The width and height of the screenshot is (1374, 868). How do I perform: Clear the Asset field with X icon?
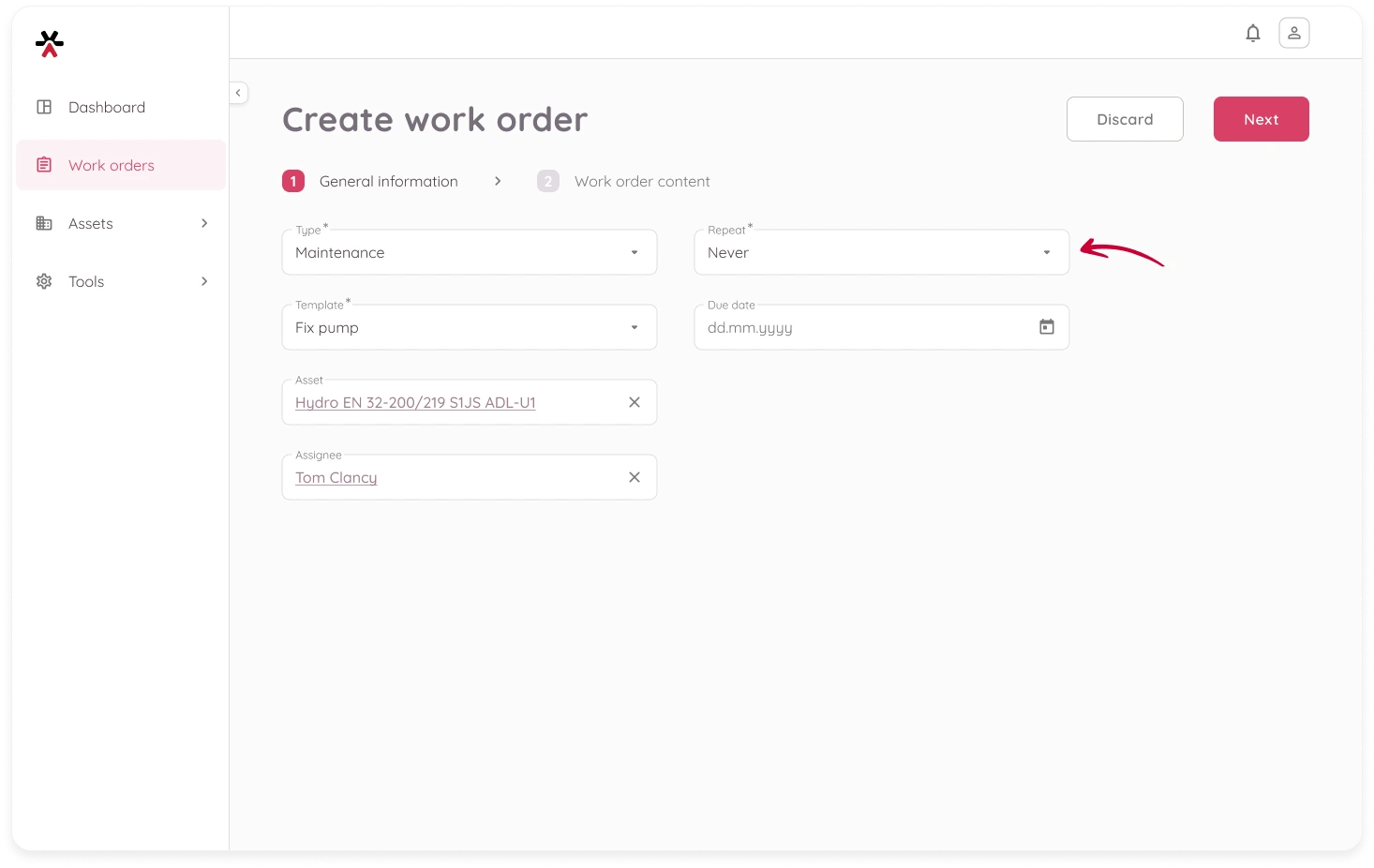click(x=634, y=402)
